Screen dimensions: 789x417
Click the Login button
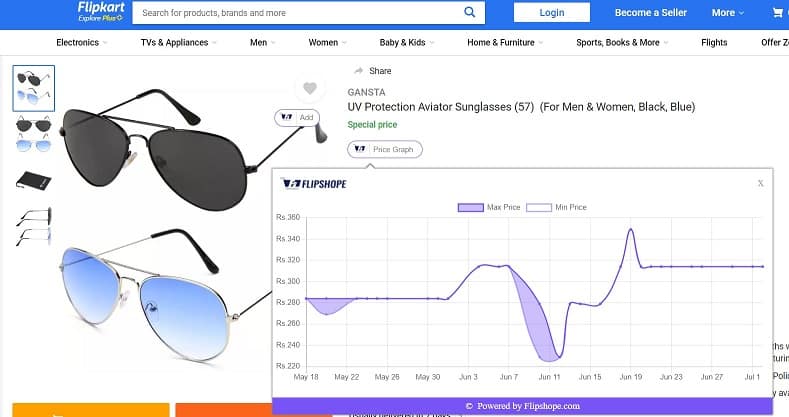coord(551,13)
